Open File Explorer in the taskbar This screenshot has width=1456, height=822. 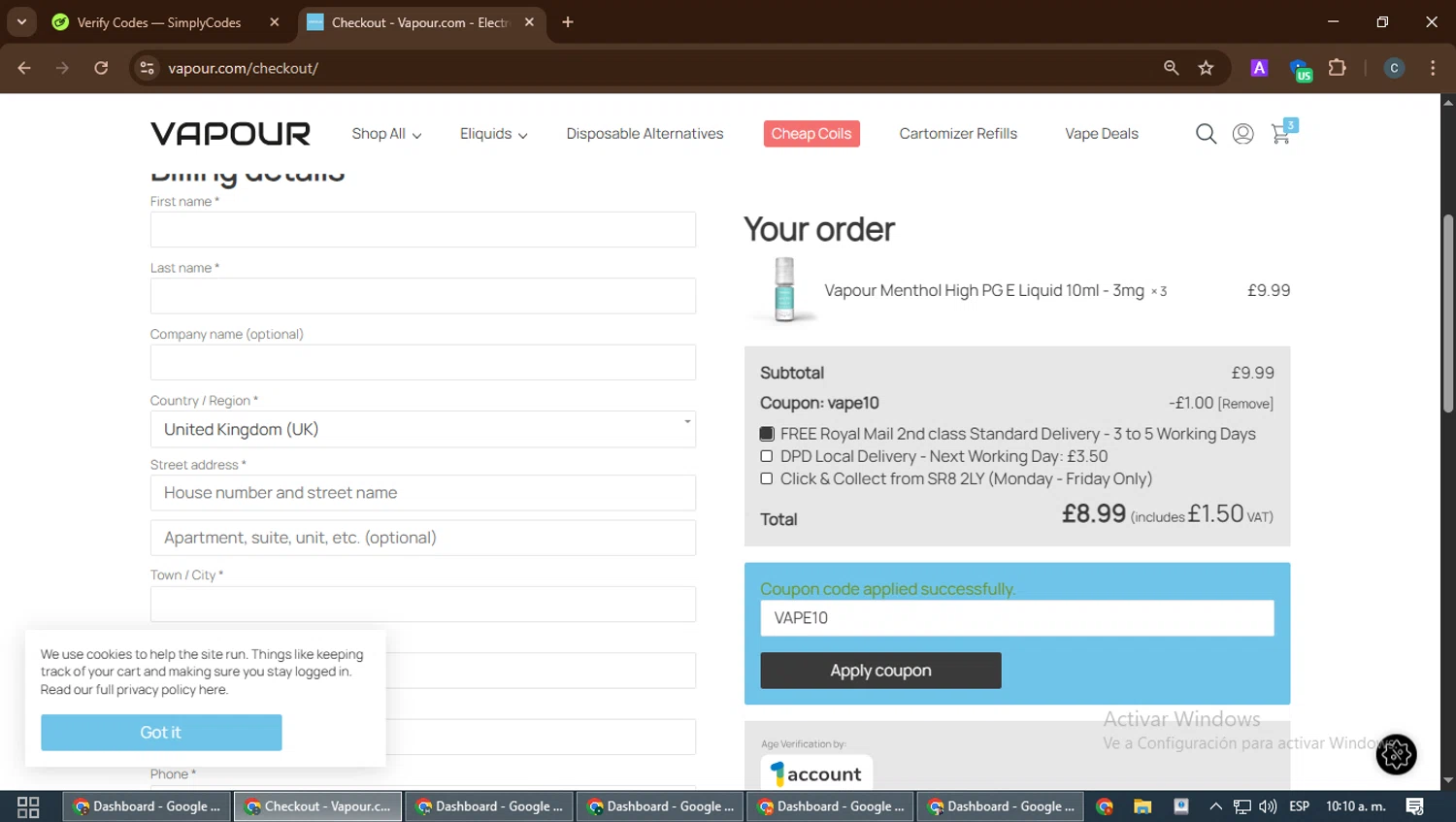pos(1142,806)
